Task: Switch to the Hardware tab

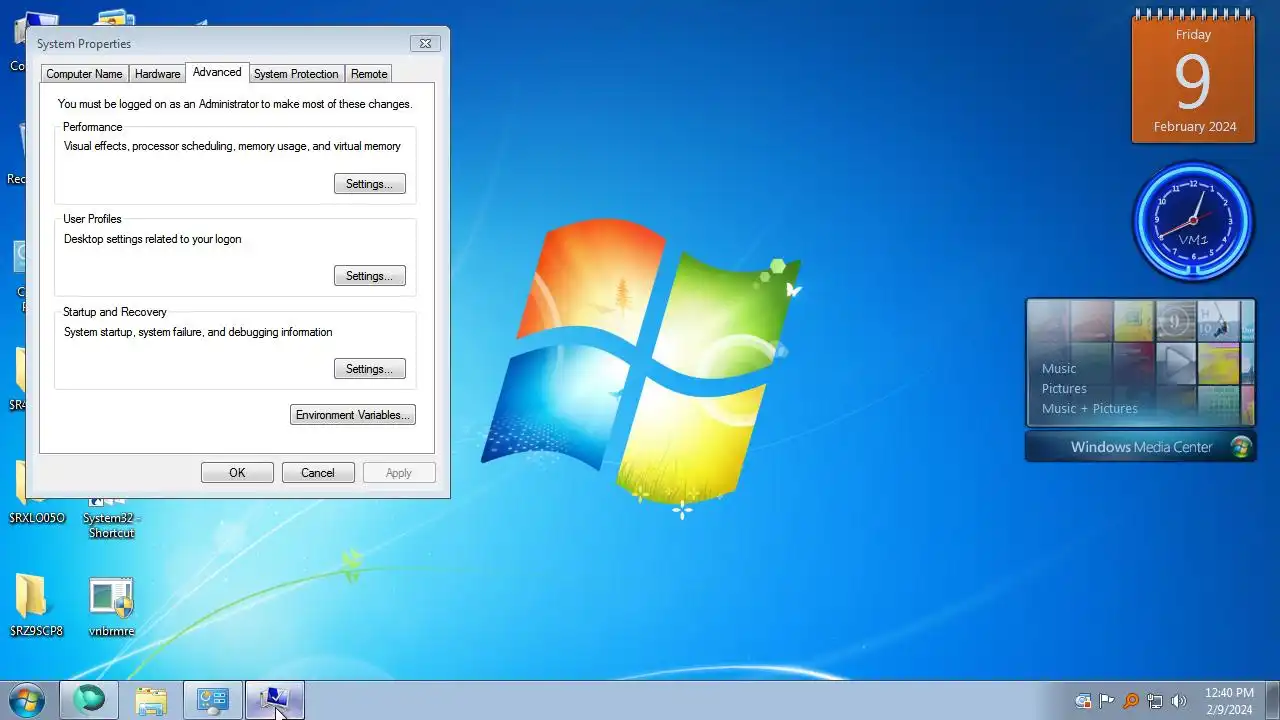Action: pos(158,74)
